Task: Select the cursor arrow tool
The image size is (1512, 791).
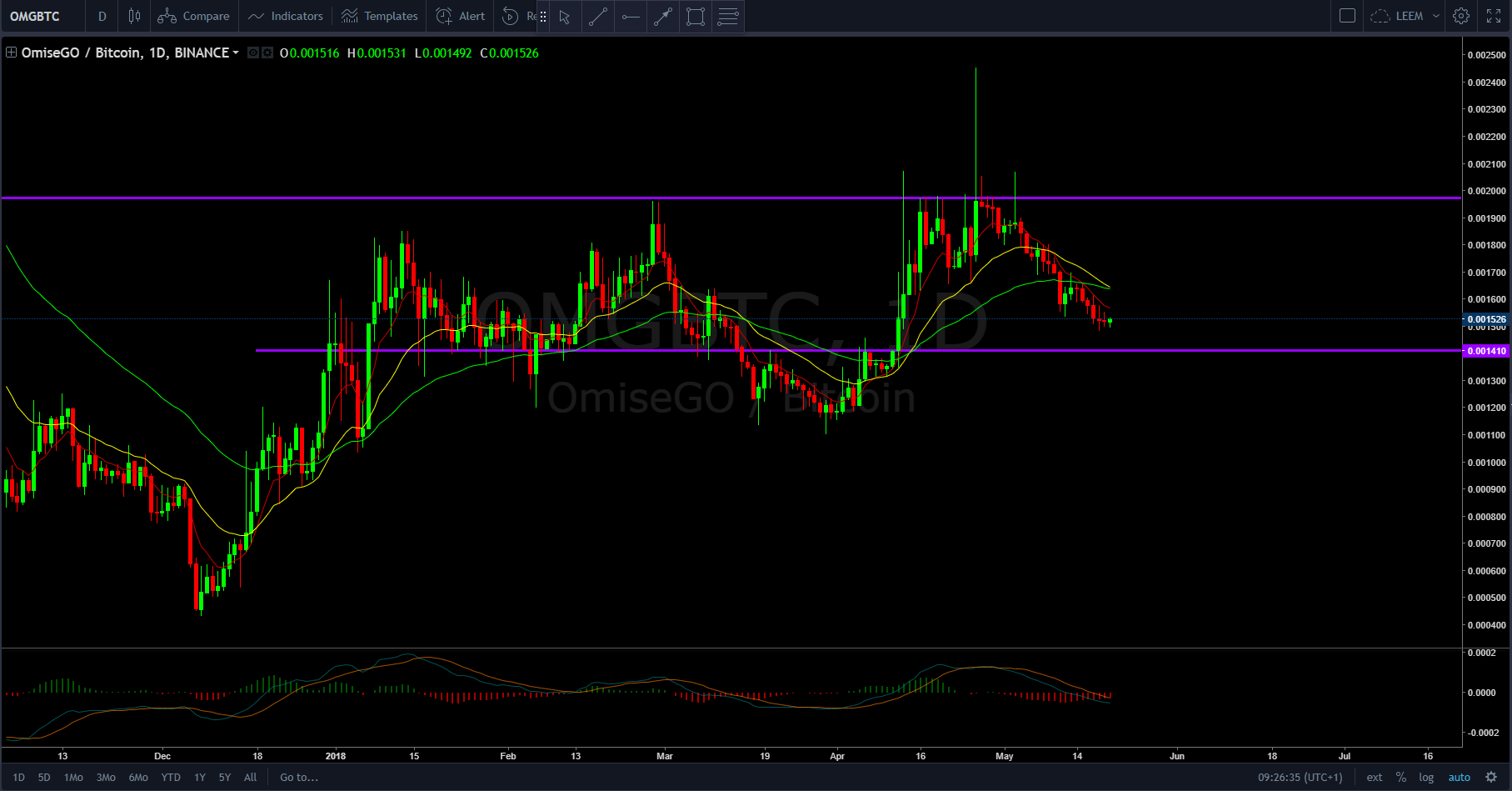Action: (565, 16)
